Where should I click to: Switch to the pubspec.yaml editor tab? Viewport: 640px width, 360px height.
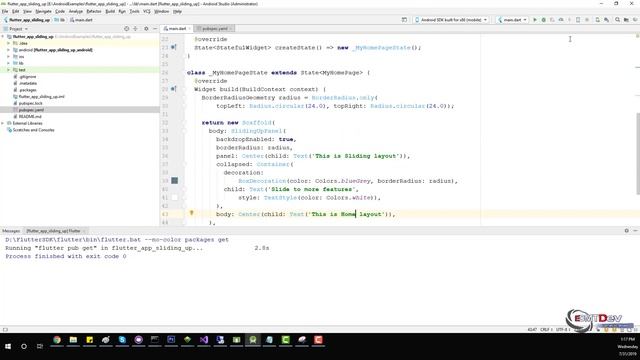pos(215,29)
